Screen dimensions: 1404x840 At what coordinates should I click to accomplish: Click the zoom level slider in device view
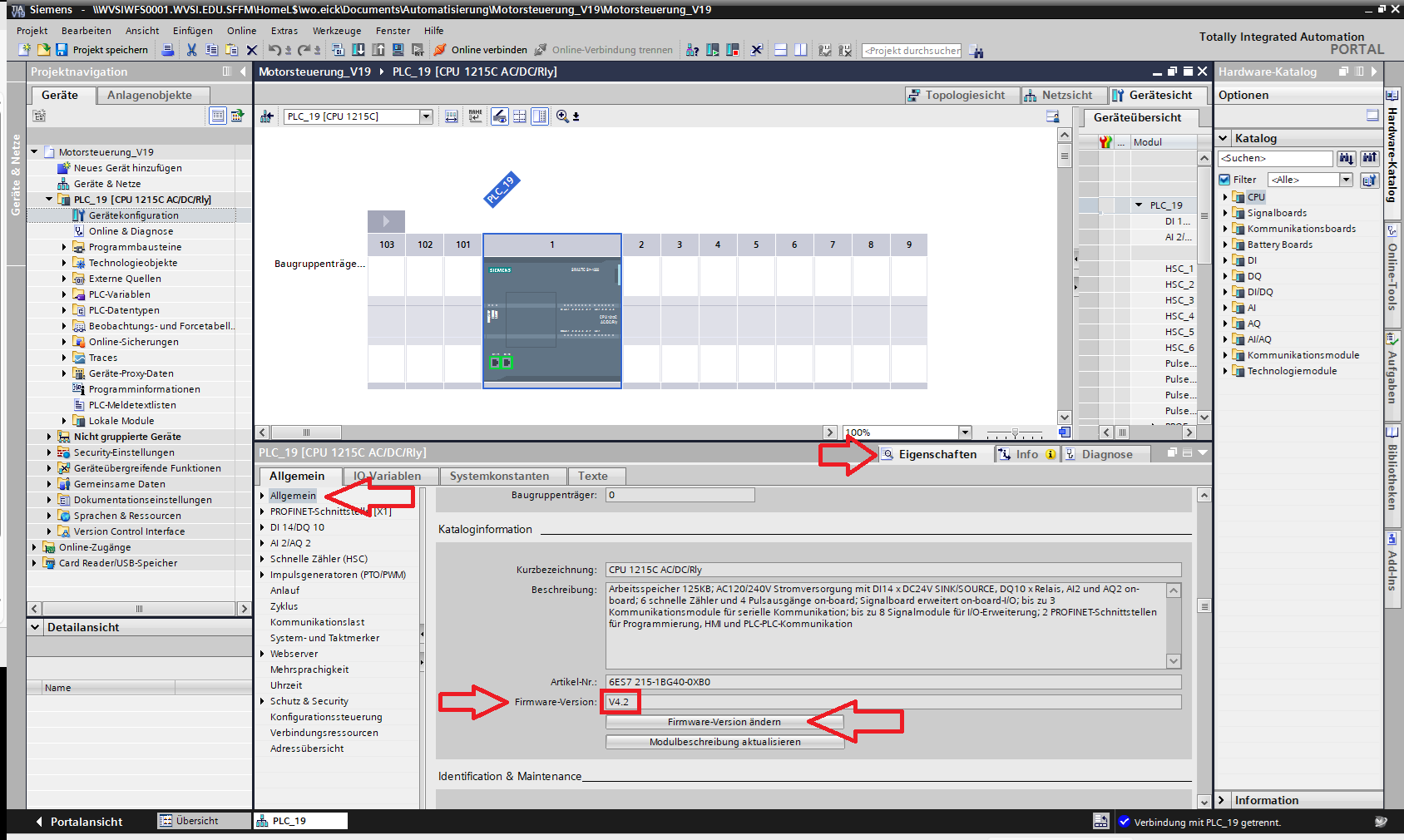(x=1014, y=433)
